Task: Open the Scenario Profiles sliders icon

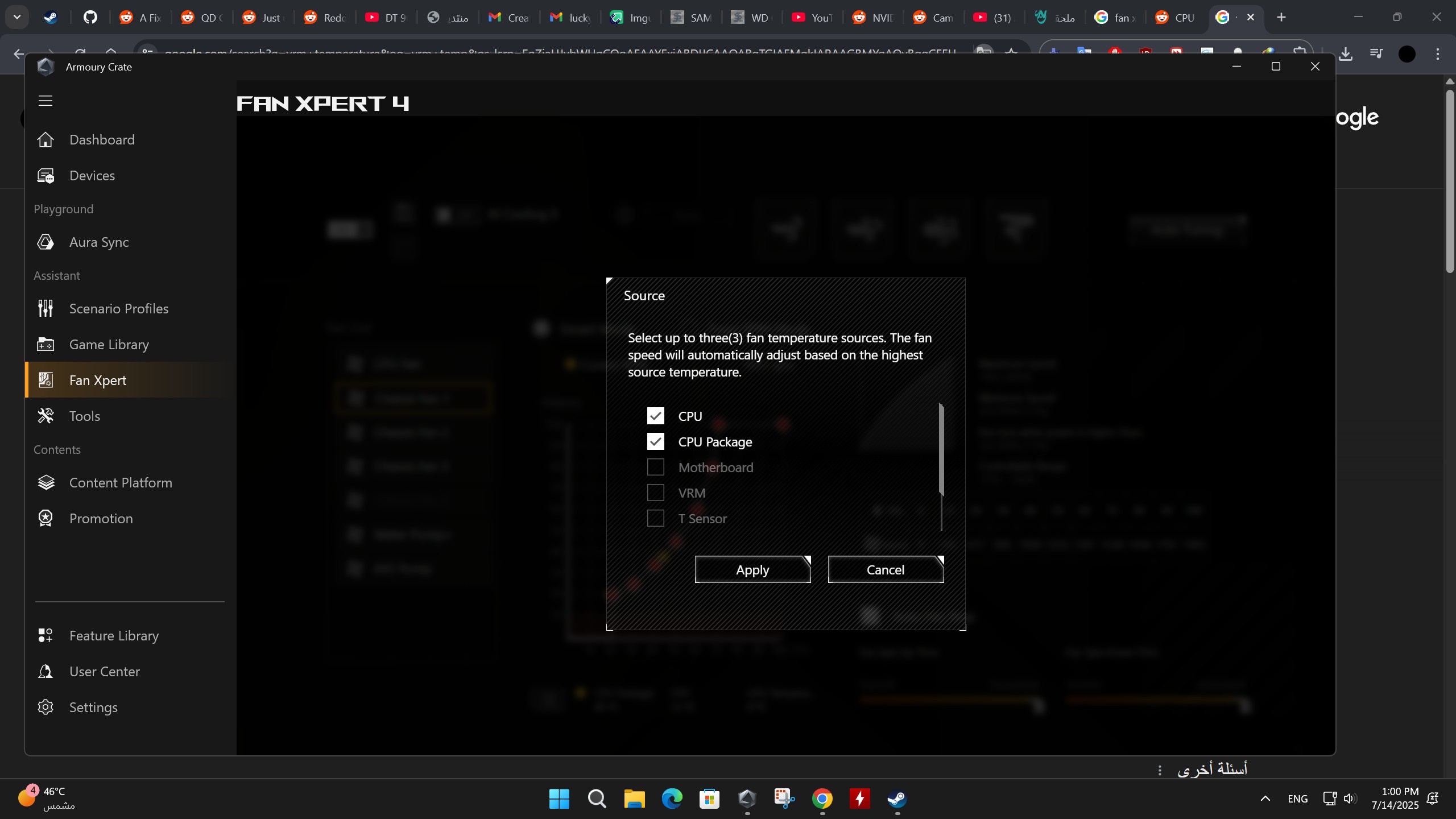Action: (x=45, y=309)
